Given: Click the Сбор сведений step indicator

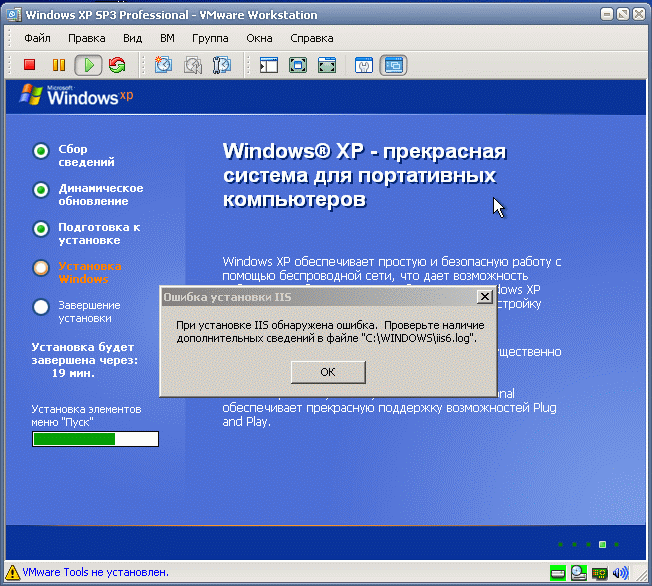Looking at the screenshot, I should 41,151.
